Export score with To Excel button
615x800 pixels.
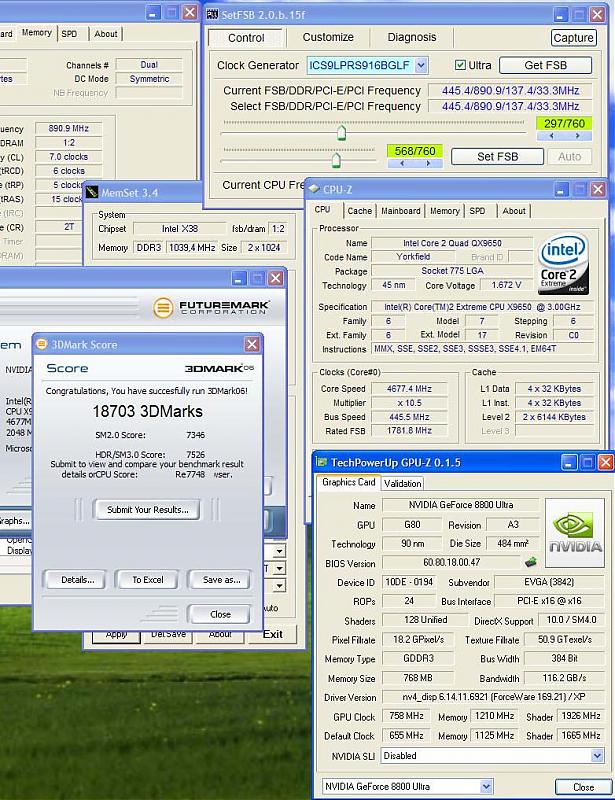(x=147, y=580)
